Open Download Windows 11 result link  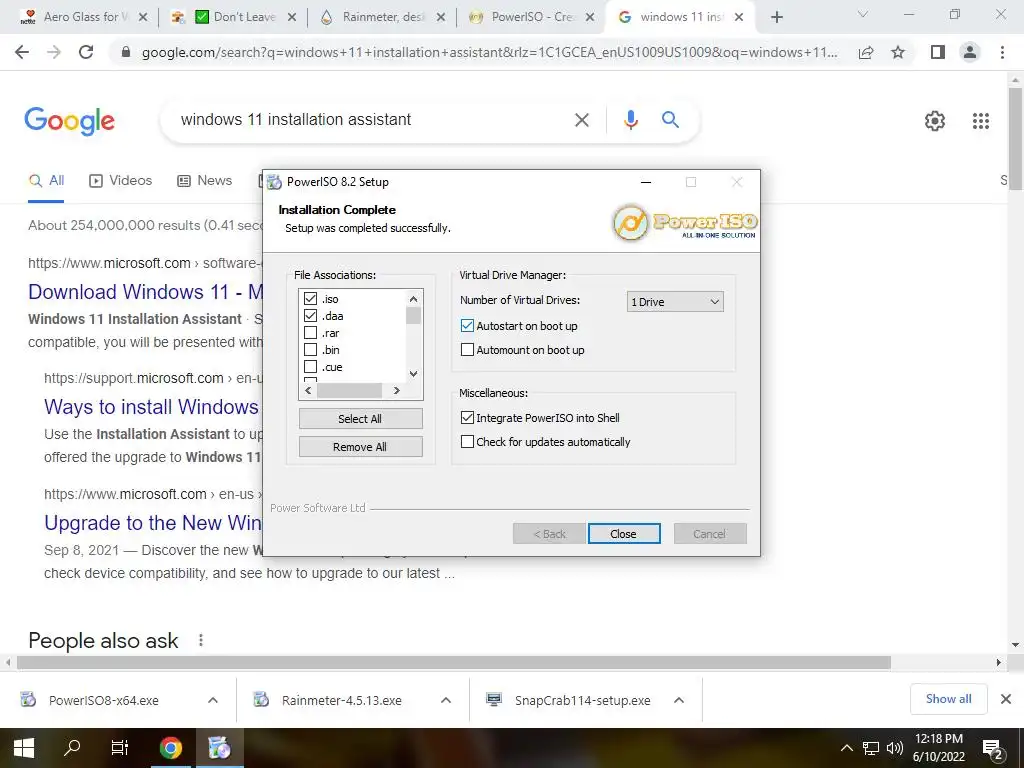click(145, 291)
